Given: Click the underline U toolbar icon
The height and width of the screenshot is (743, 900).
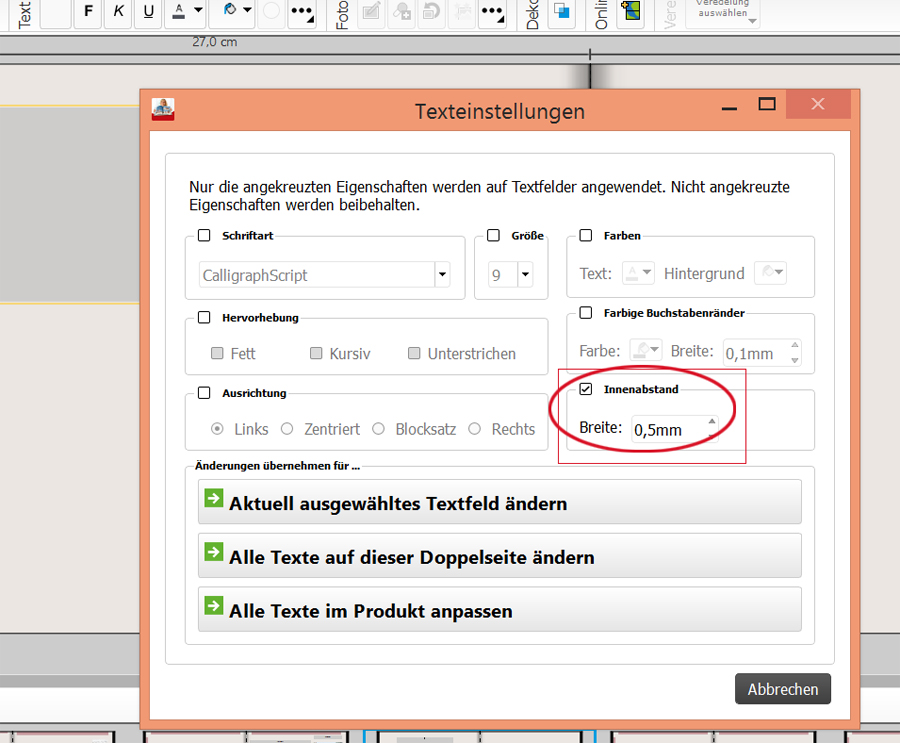Looking at the screenshot, I should click(149, 12).
